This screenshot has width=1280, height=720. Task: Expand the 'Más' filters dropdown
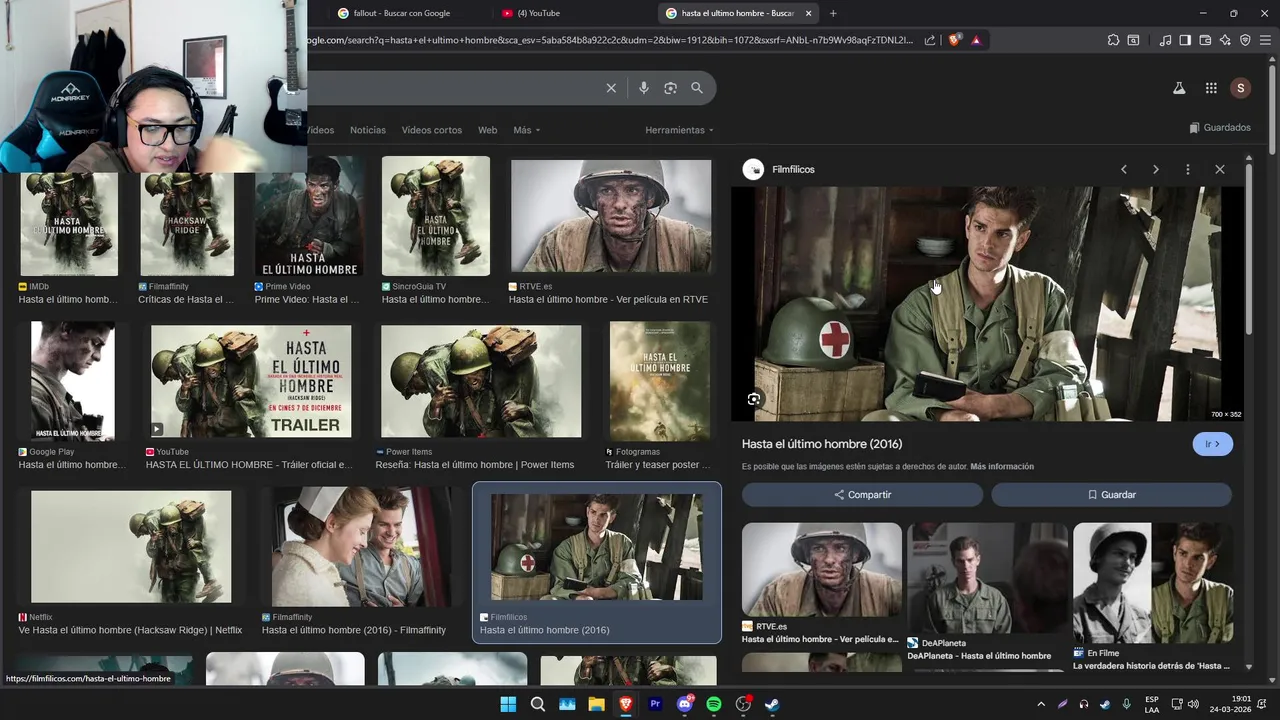coord(526,130)
